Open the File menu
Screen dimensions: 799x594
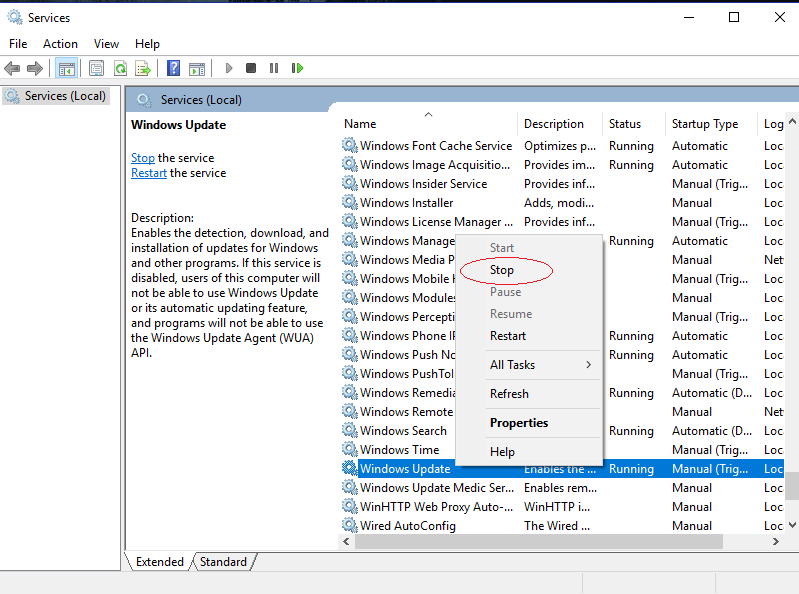(x=18, y=44)
